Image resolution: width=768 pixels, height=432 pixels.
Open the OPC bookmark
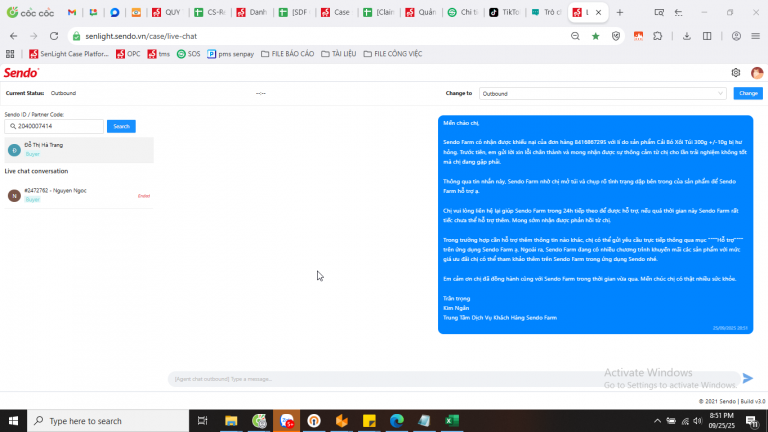(x=128, y=54)
